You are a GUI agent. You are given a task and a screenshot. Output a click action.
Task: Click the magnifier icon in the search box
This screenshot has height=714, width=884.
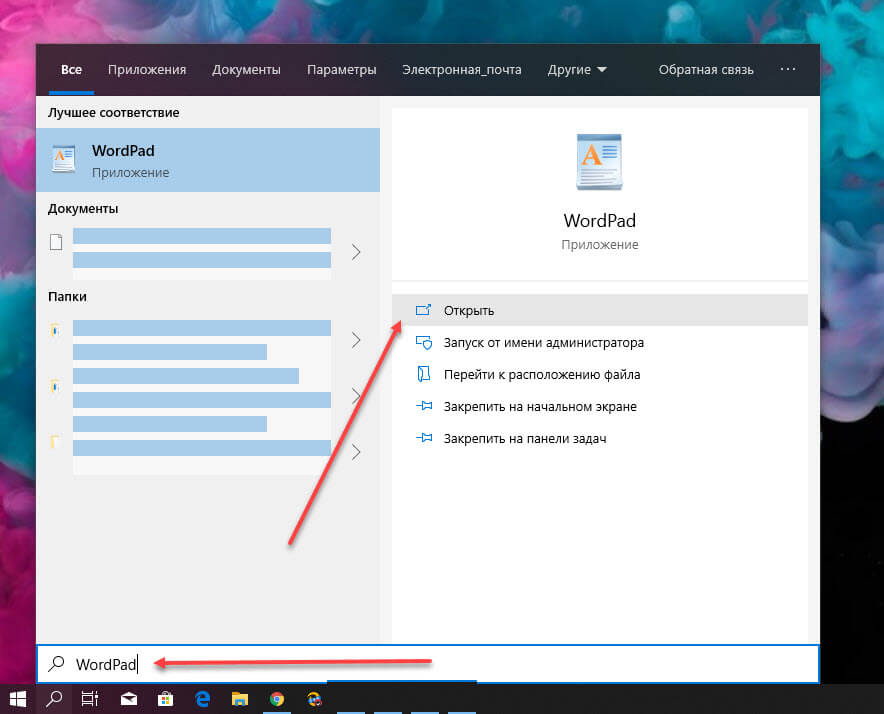56,664
